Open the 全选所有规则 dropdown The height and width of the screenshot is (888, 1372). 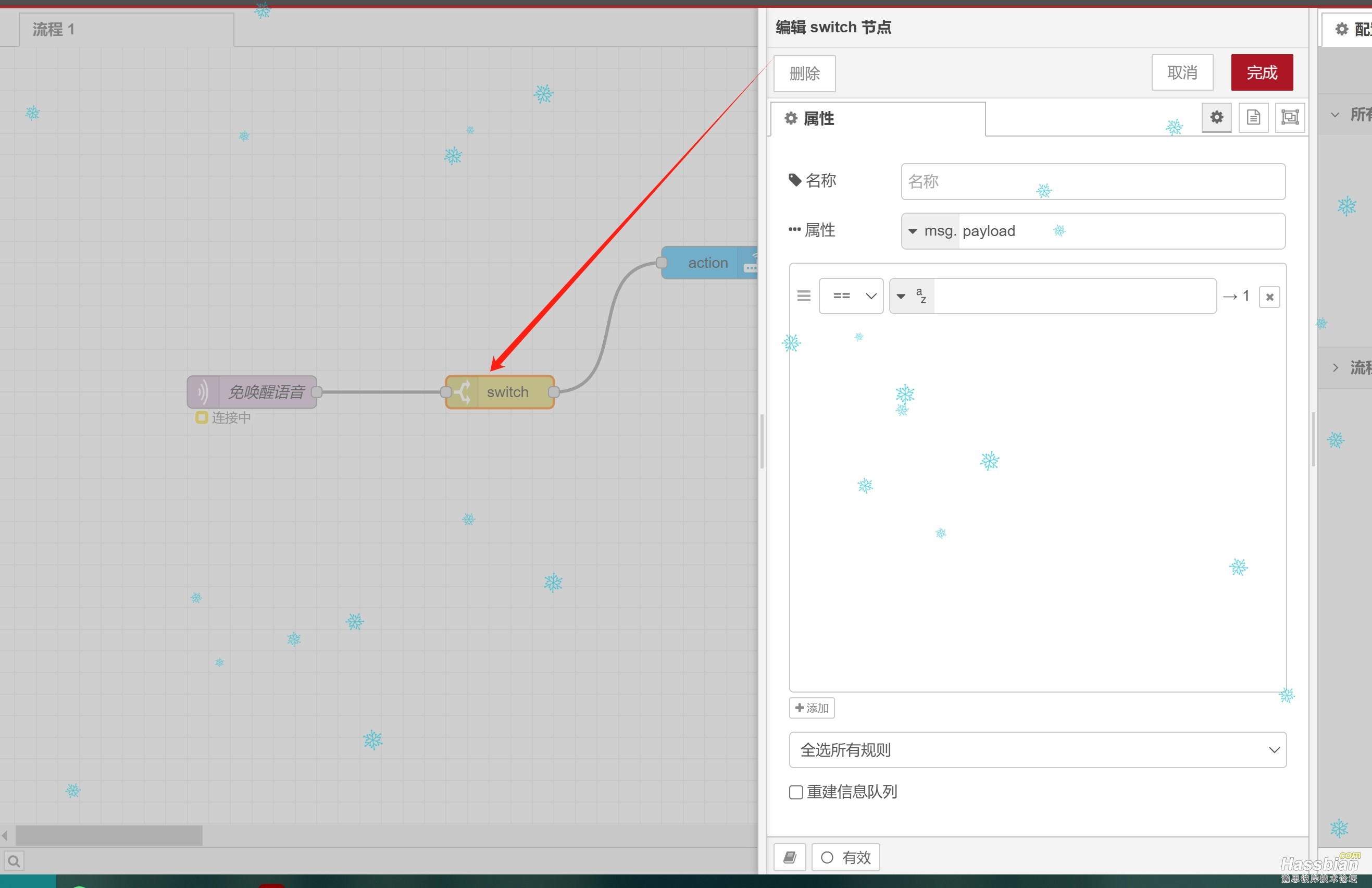pos(1037,749)
